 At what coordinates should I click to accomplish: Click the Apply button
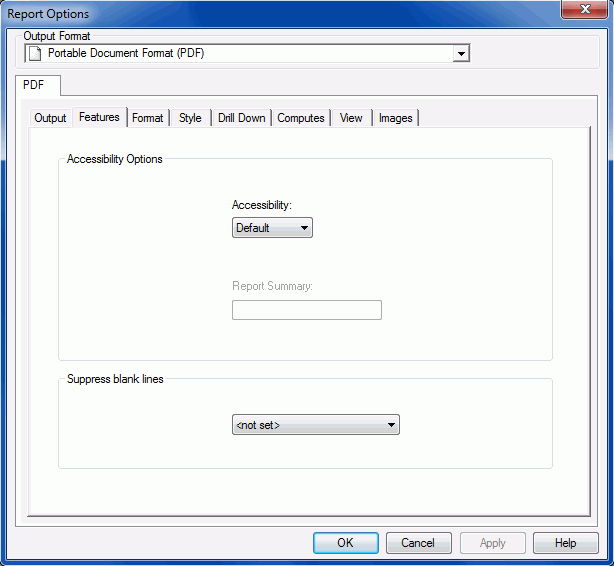point(493,543)
